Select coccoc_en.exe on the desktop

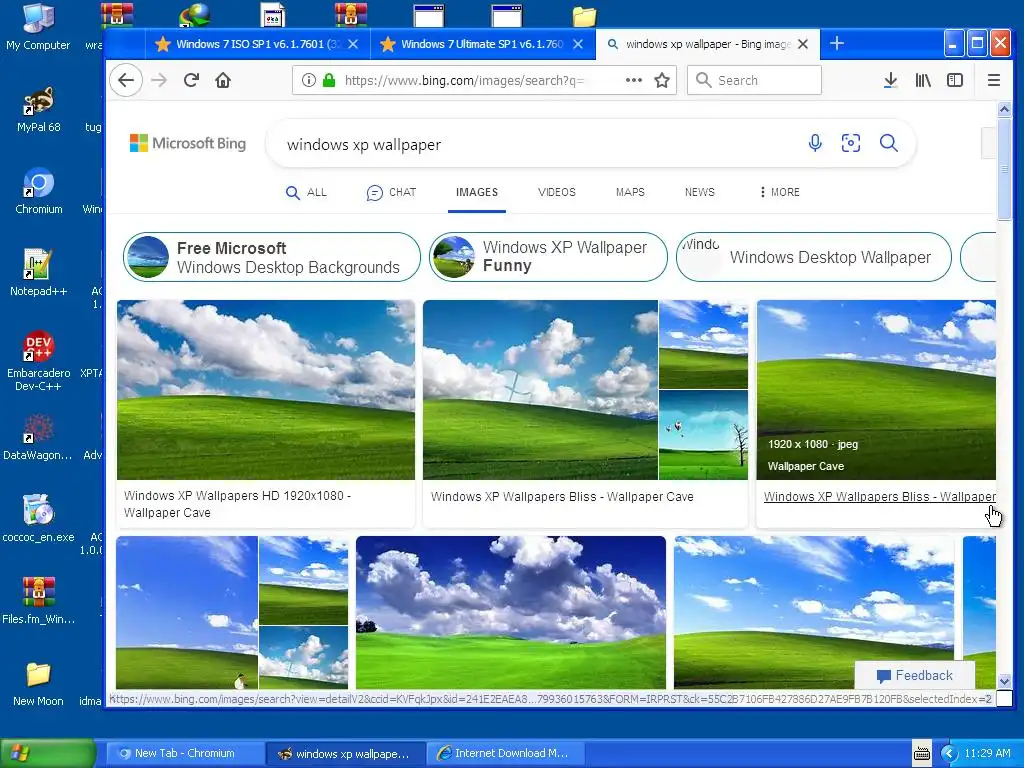(39, 519)
